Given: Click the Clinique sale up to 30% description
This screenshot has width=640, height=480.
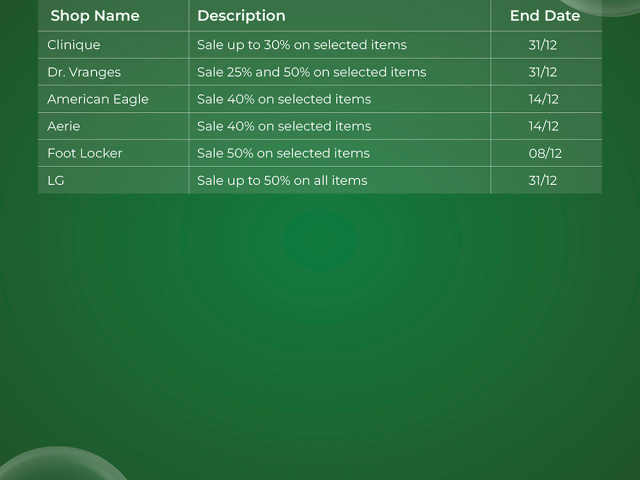Looking at the screenshot, I should [x=302, y=45].
